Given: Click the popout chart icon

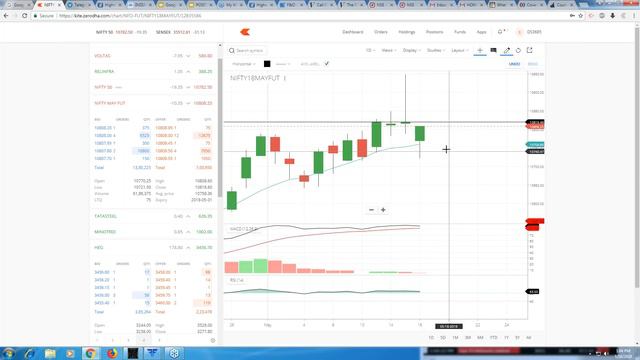Looking at the screenshot, I should point(529,50).
